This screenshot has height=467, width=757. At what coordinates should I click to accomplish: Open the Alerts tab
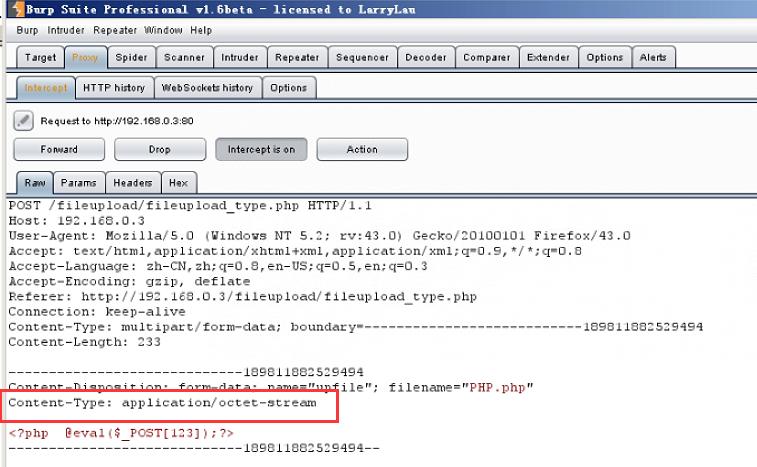click(653, 57)
